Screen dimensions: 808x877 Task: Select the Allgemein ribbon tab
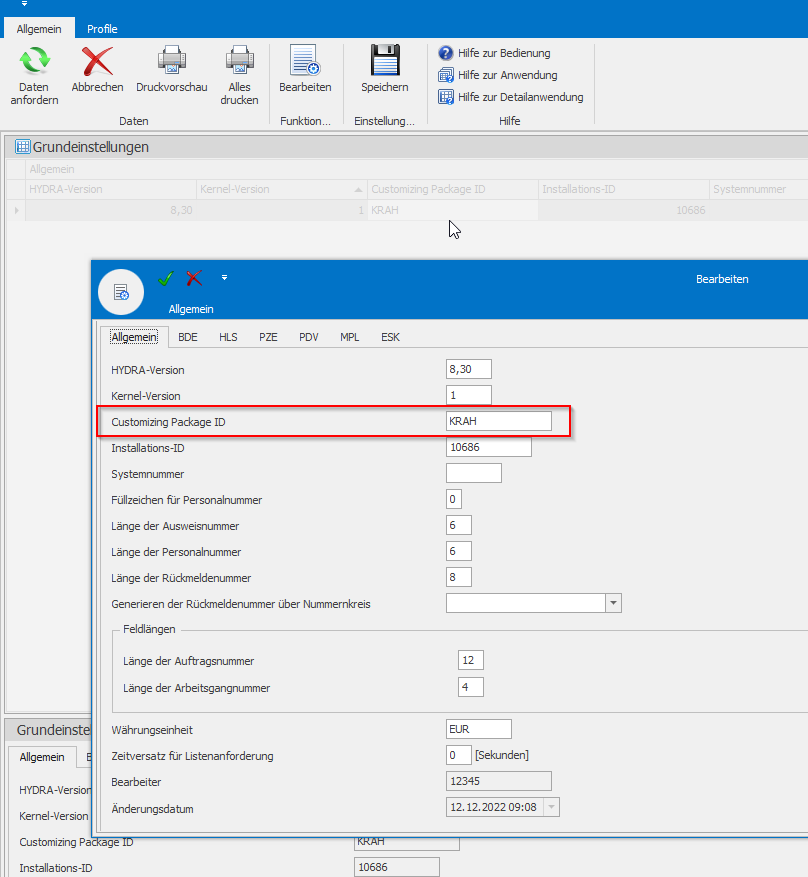coord(39,29)
